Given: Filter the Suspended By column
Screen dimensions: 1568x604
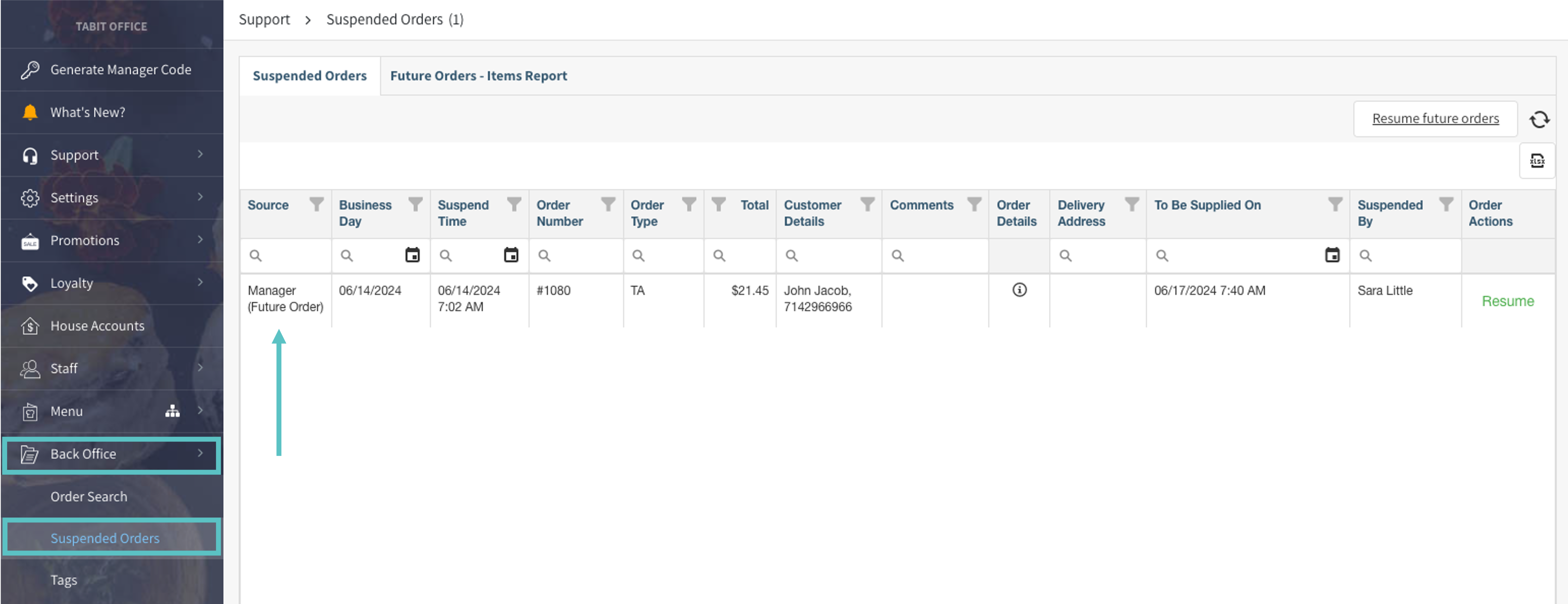Looking at the screenshot, I should [x=1445, y=204].
